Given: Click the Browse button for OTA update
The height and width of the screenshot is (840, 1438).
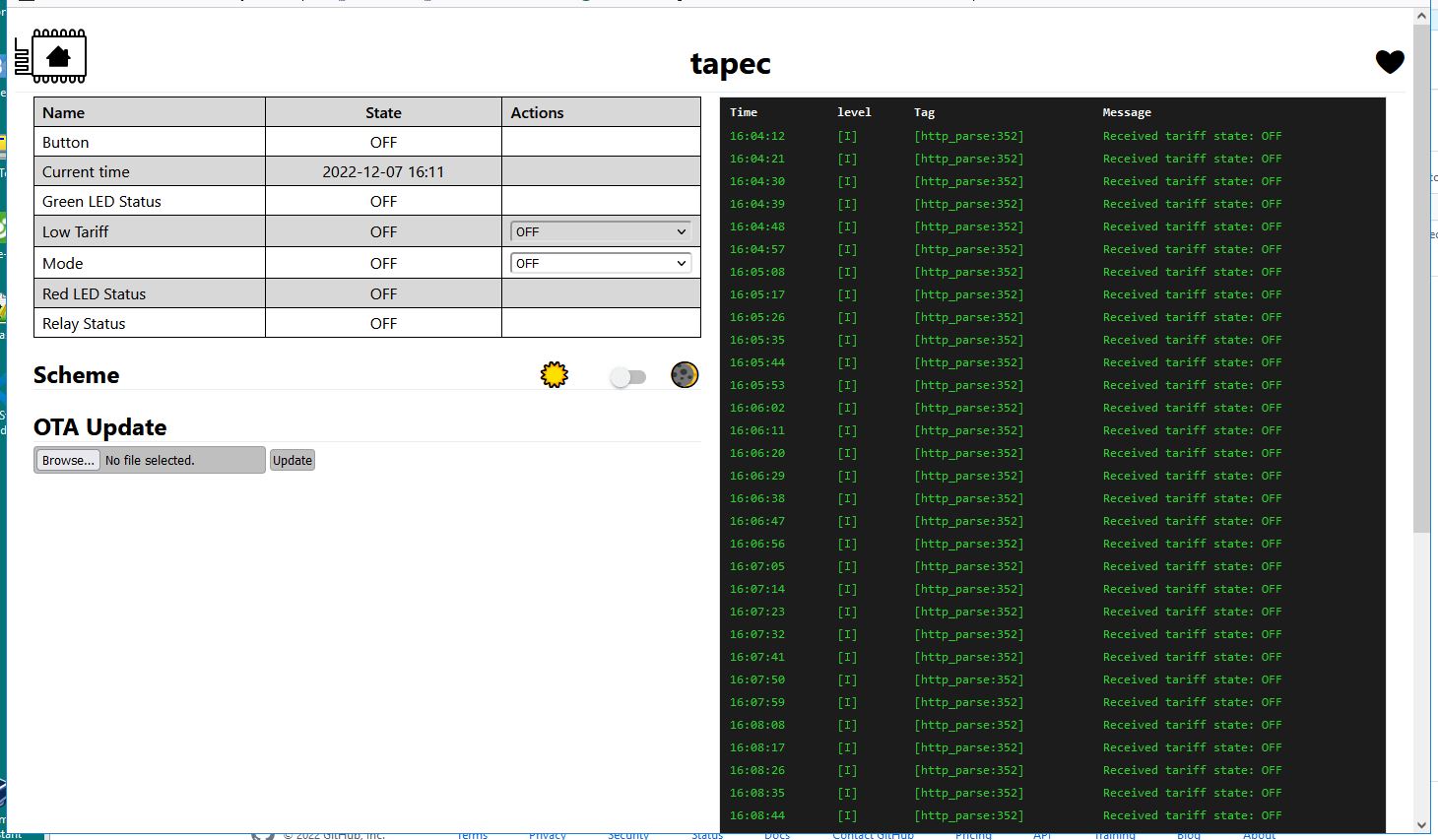Looking at the screenshot, I should pos(67,459).
